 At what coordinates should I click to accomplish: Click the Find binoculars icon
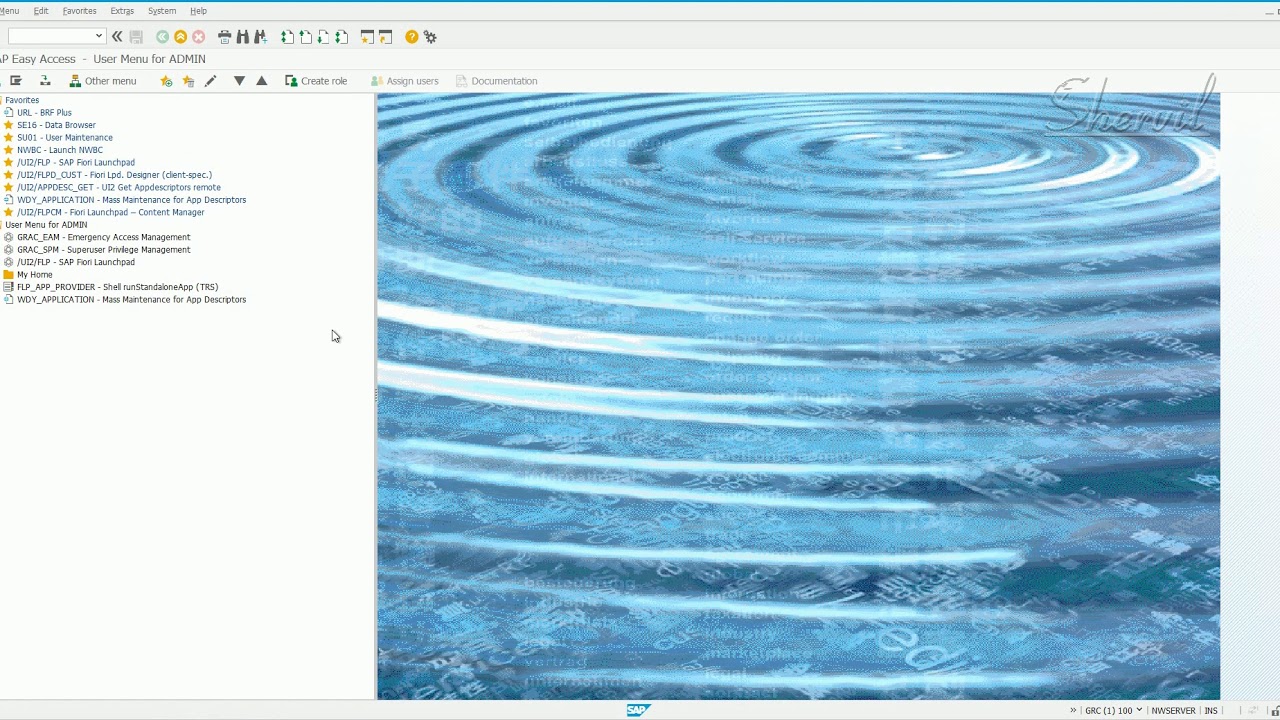(242, 37)
